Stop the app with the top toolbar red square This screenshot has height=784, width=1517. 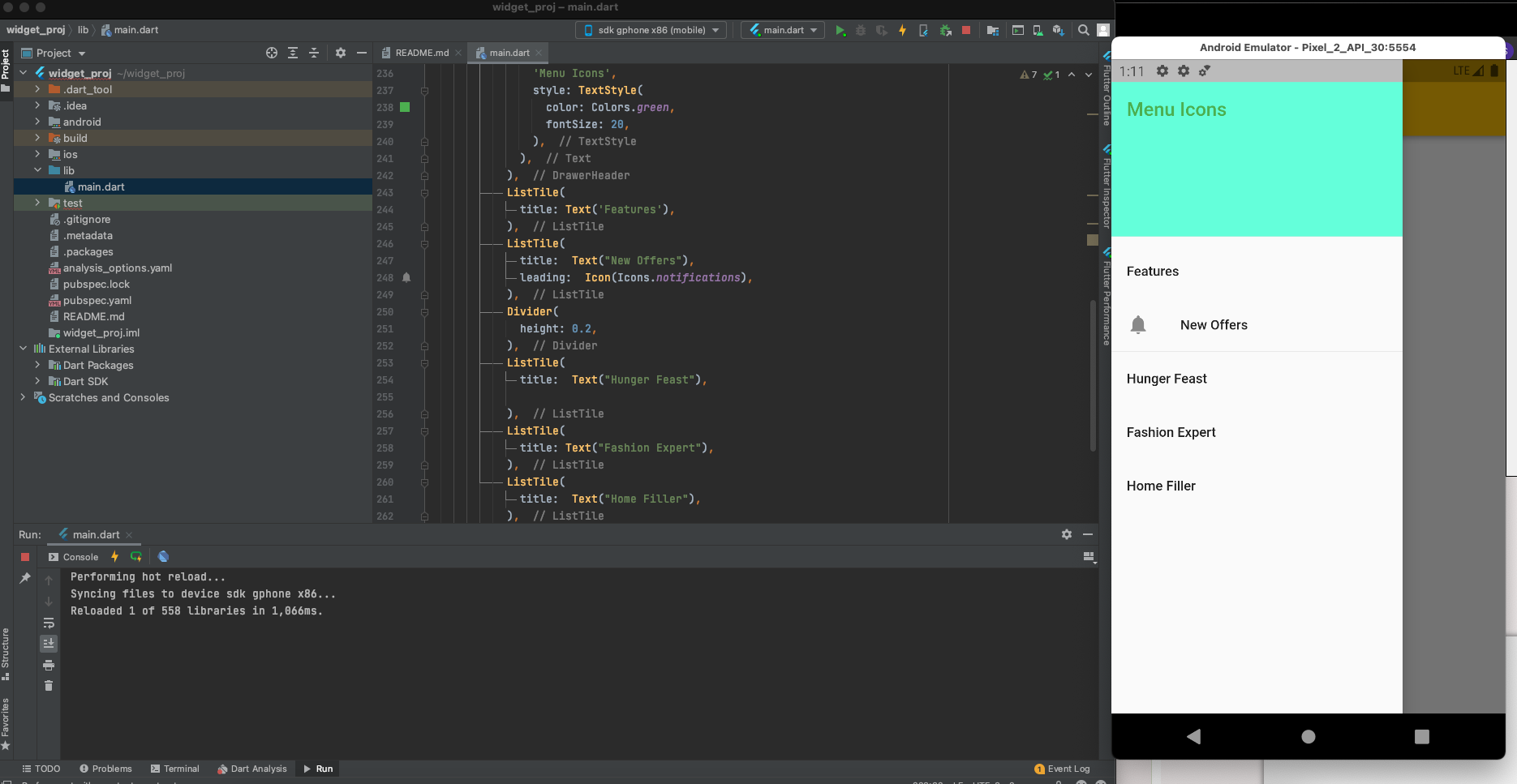pos(965,31)
